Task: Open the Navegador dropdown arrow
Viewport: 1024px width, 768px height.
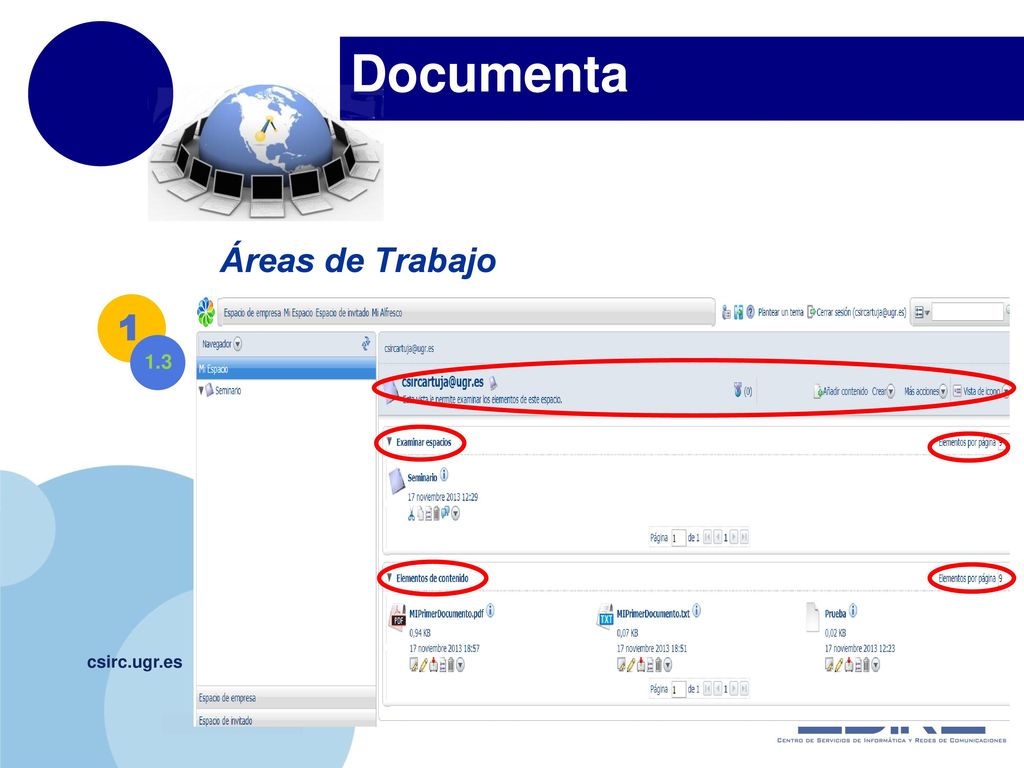Action: pos(238,344)
